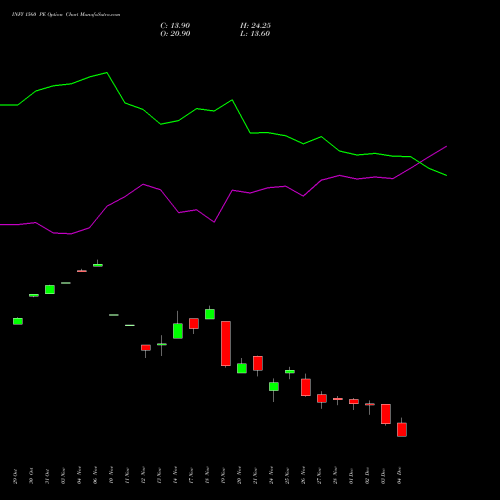
Task: Click the '17 Nov' date label
Action: pyautogui.click(x=191, y=476)
